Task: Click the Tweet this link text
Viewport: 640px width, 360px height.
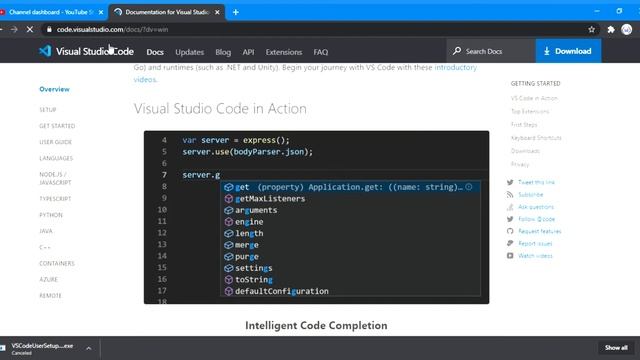Action: pos(536,182)
